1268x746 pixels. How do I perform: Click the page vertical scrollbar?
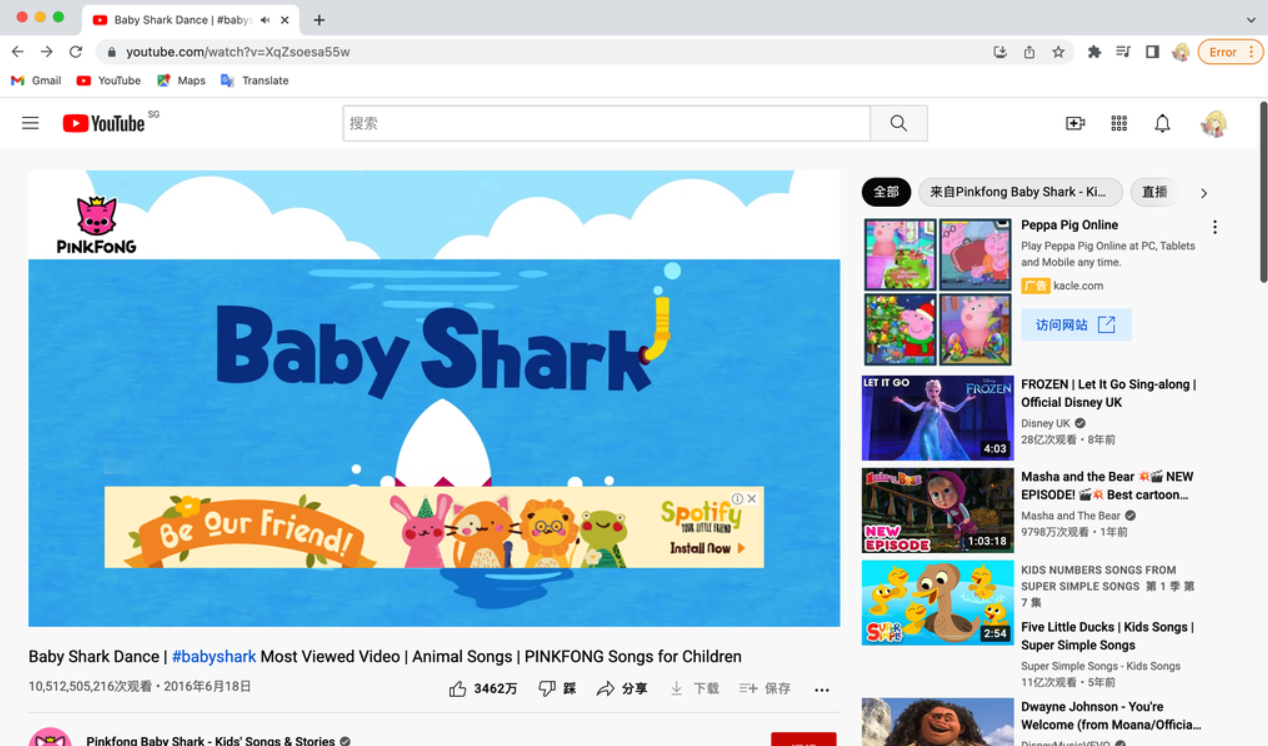(1263, 191)
